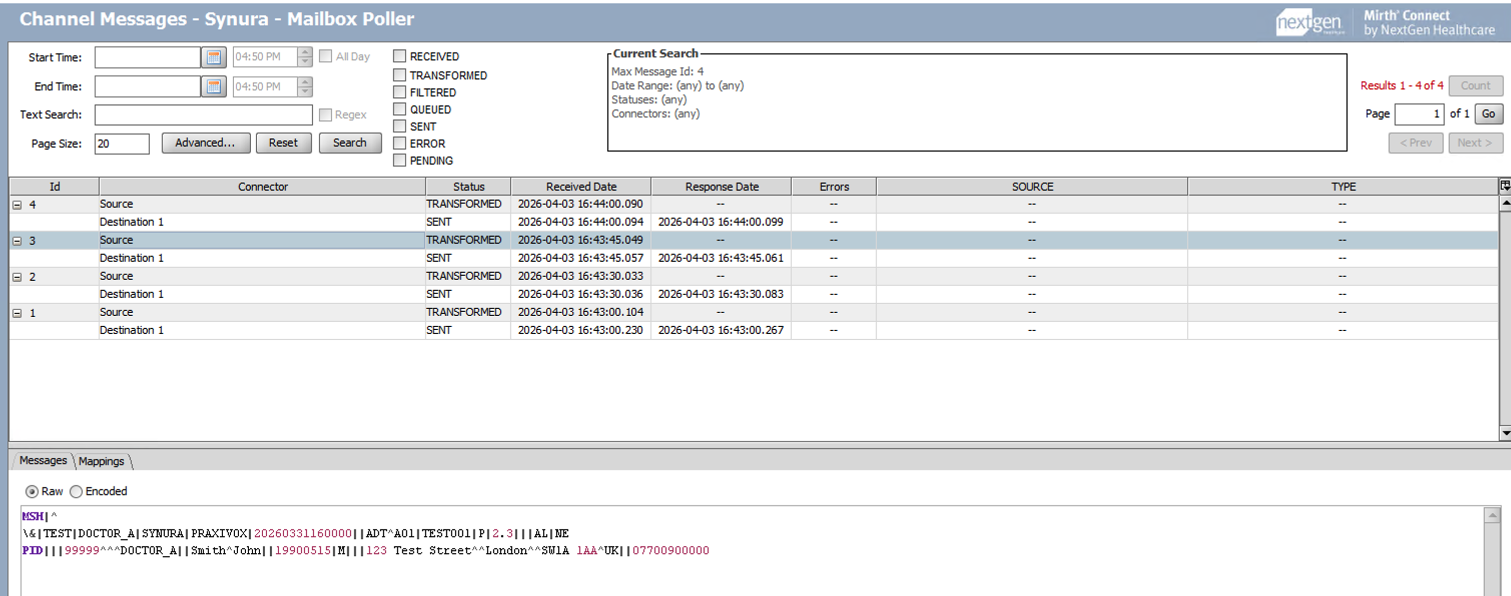Select the Encoded radio button
Image resolution: width=1511 pixels, height=596 pixels.
tap(76, 491)
